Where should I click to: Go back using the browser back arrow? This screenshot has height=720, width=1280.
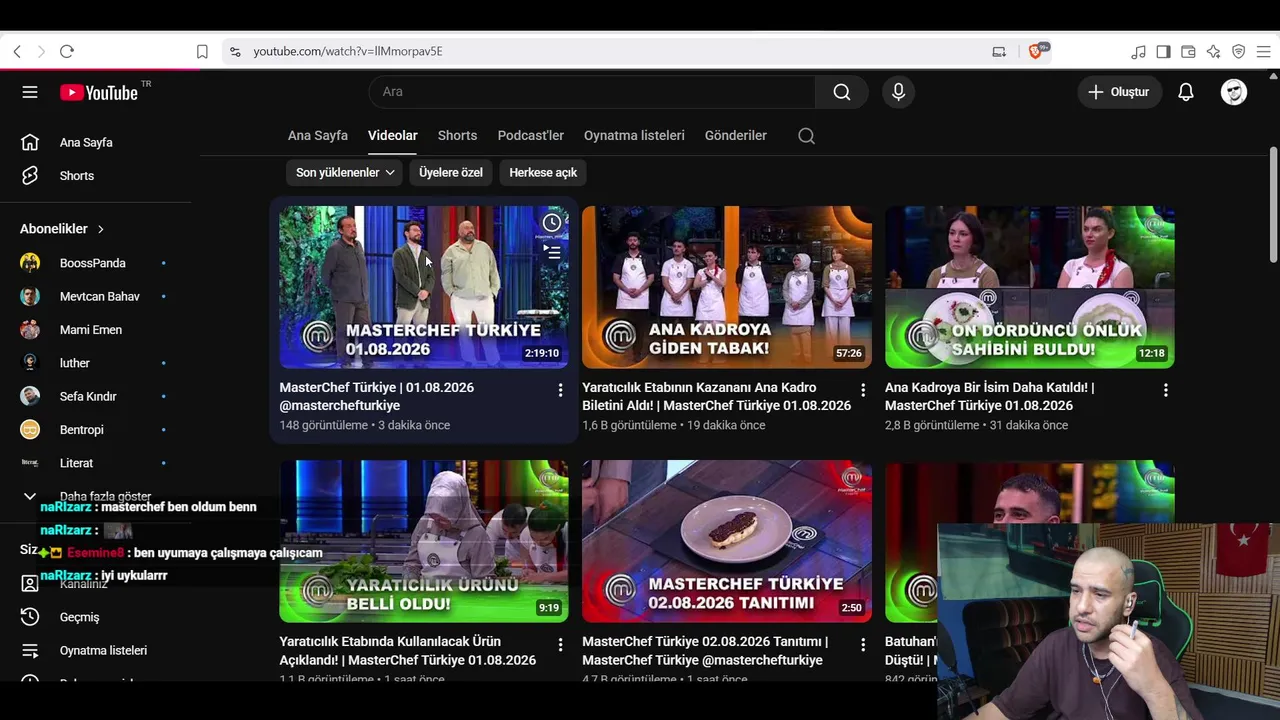point(17,52)
